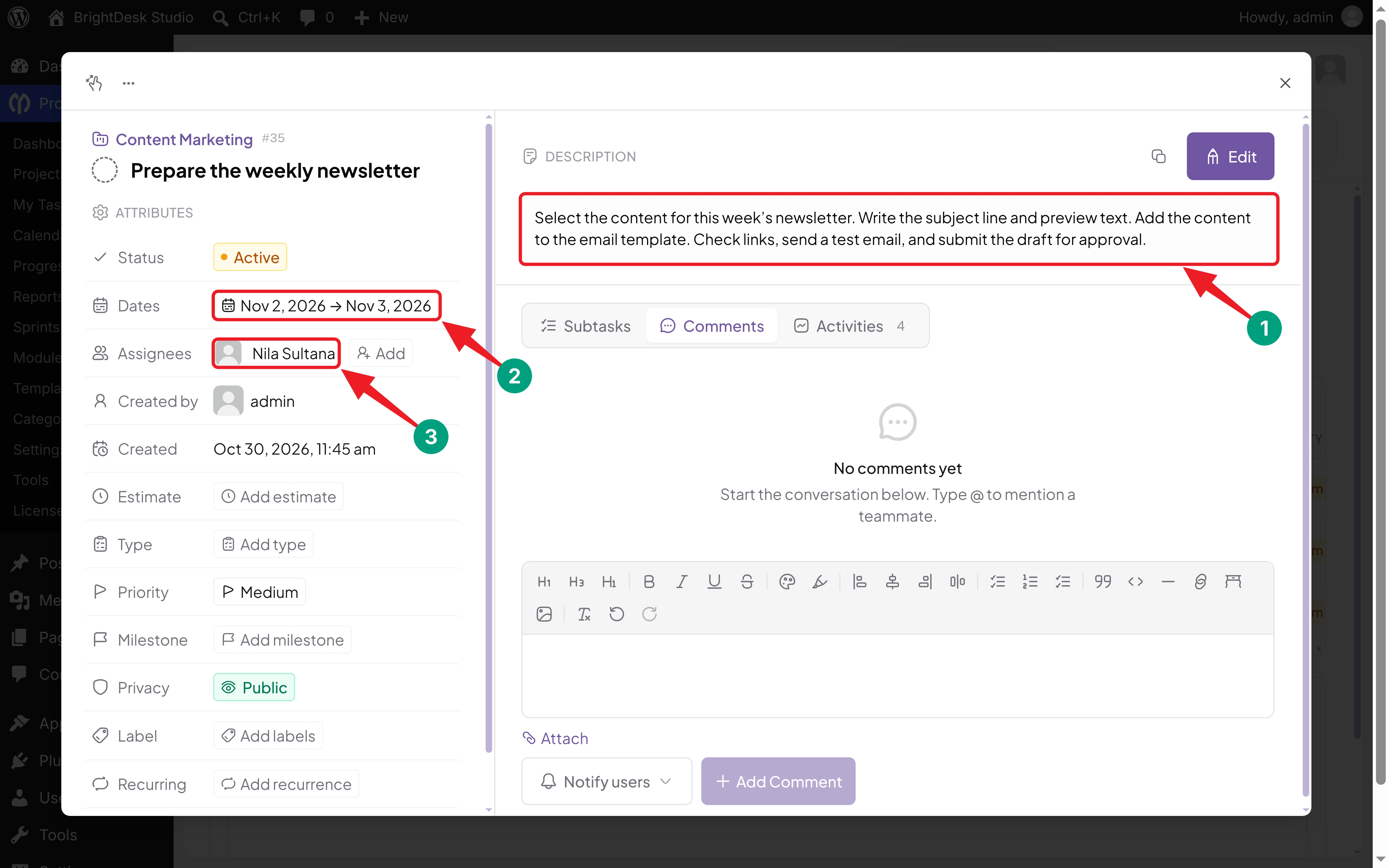Screen dimensions: 1389x868
Task: Click into the comment text area
Action: click(x=897, y=675)
